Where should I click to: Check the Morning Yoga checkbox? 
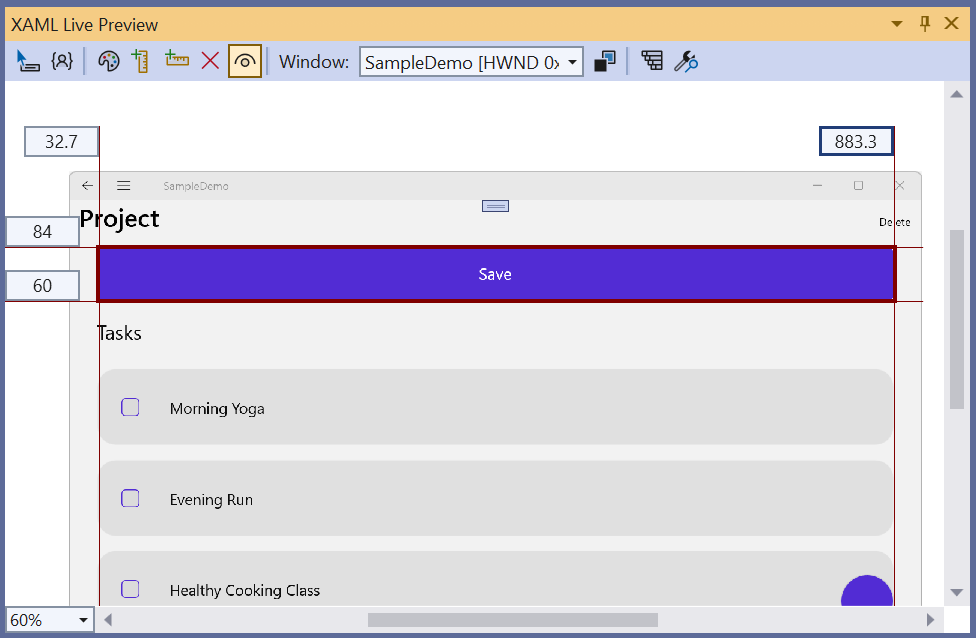[130, 407]
